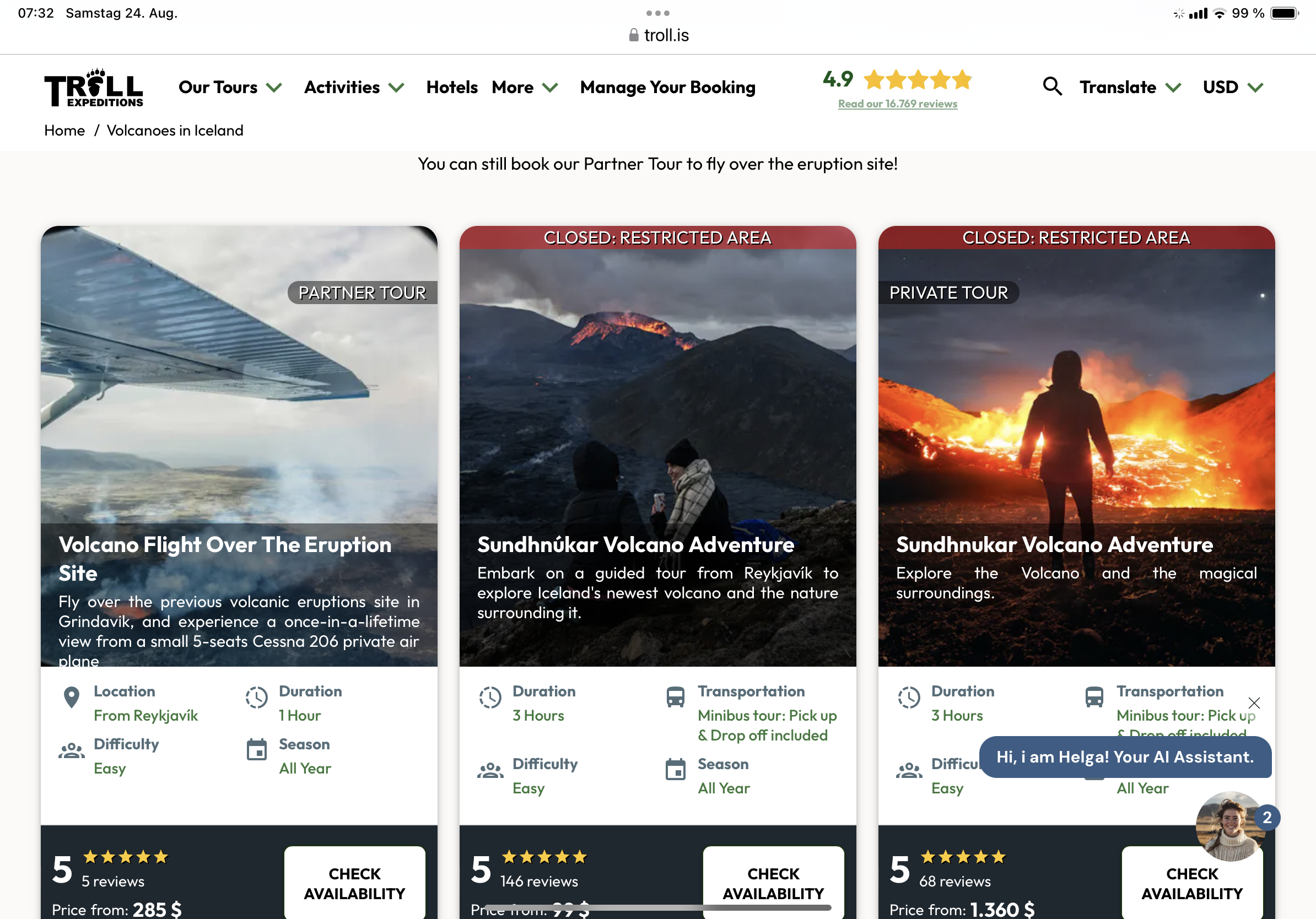Click '5 reviews' on the Volcano Flight card
Image resolution: width=1316 pixels, height=919 pixels.
(x=113, y=881)
